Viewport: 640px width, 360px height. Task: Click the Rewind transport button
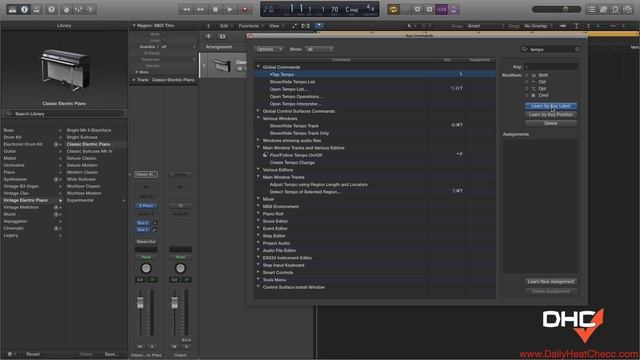(x=187, y=9)
